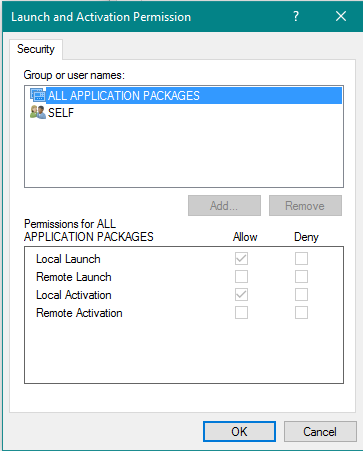Image resolution: width=363 pixels, height=451 pixels.
Task: Toggle Allow checkbox for Local Launch
Action: (241, 258)
